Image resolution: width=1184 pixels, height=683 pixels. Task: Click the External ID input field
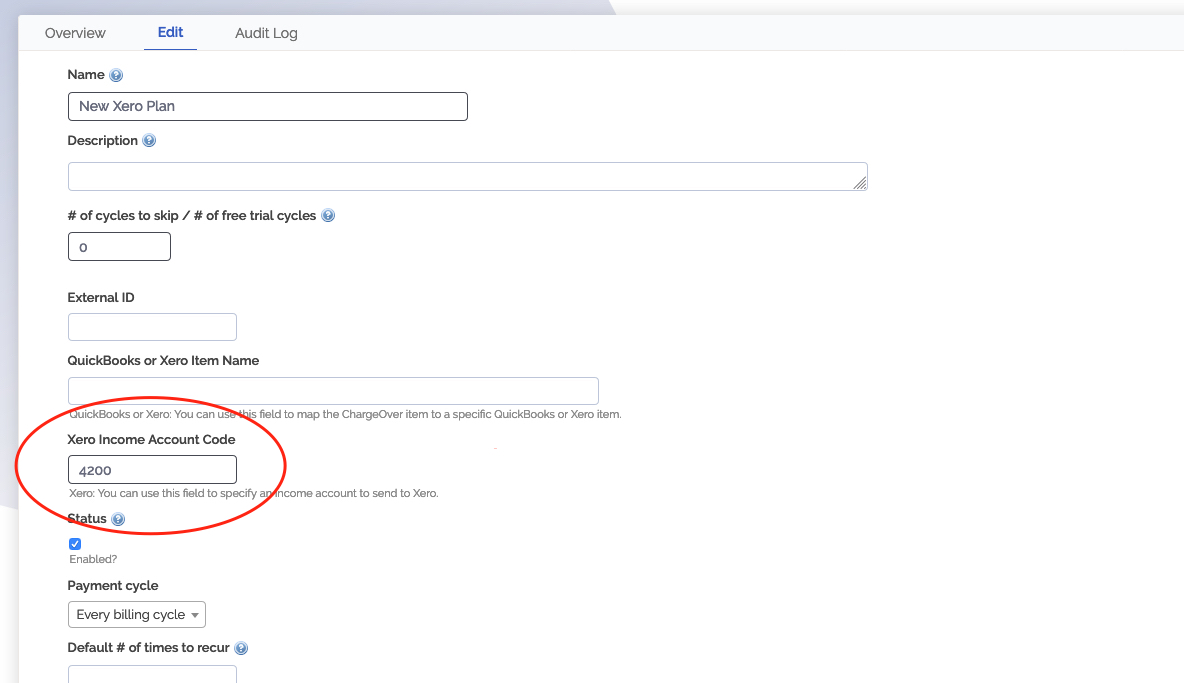152,328
